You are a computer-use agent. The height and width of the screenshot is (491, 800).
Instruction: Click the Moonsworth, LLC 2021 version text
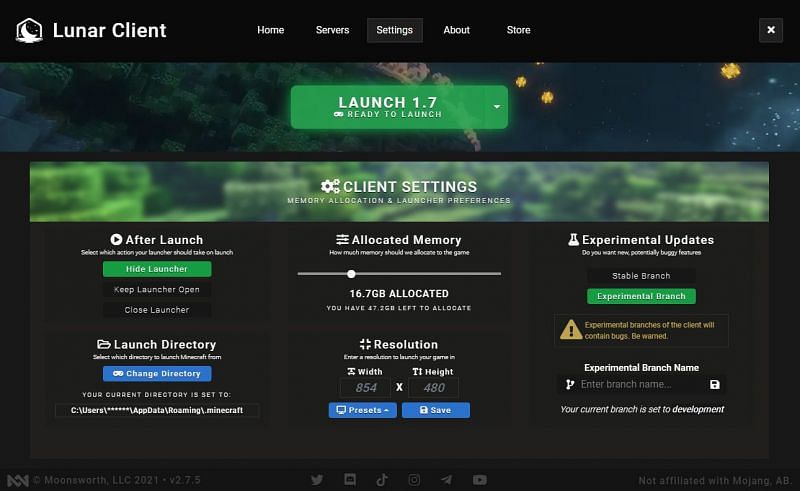117,480
